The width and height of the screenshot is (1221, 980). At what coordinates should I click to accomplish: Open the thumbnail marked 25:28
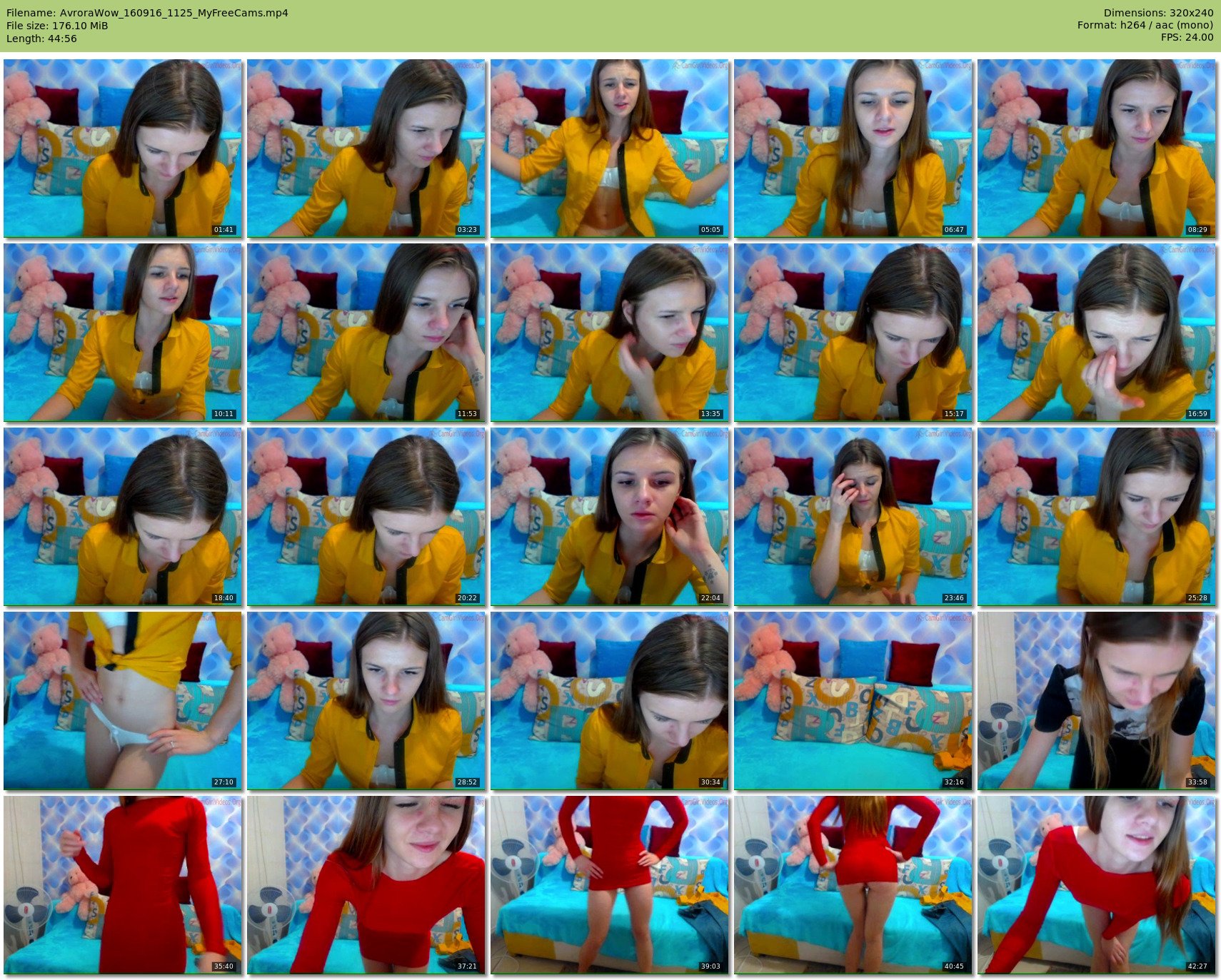1097,517
